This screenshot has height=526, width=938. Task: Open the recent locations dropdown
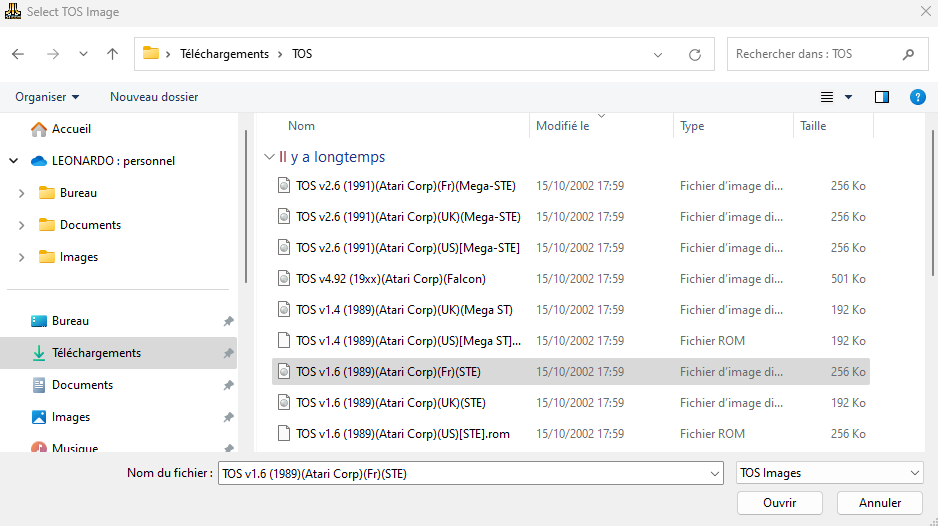click(x=83, y=54)
